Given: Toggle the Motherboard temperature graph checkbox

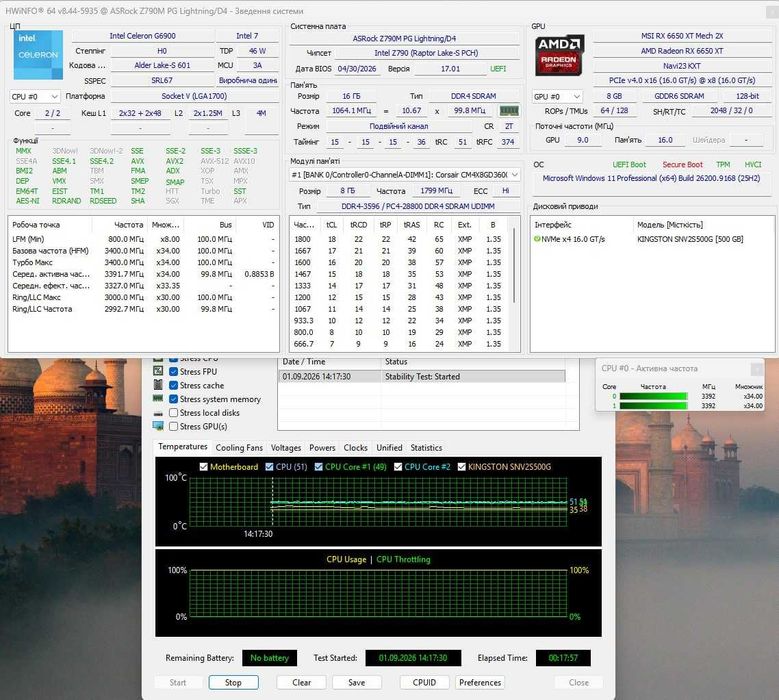Looking at the screenshot, I should 203,467.
